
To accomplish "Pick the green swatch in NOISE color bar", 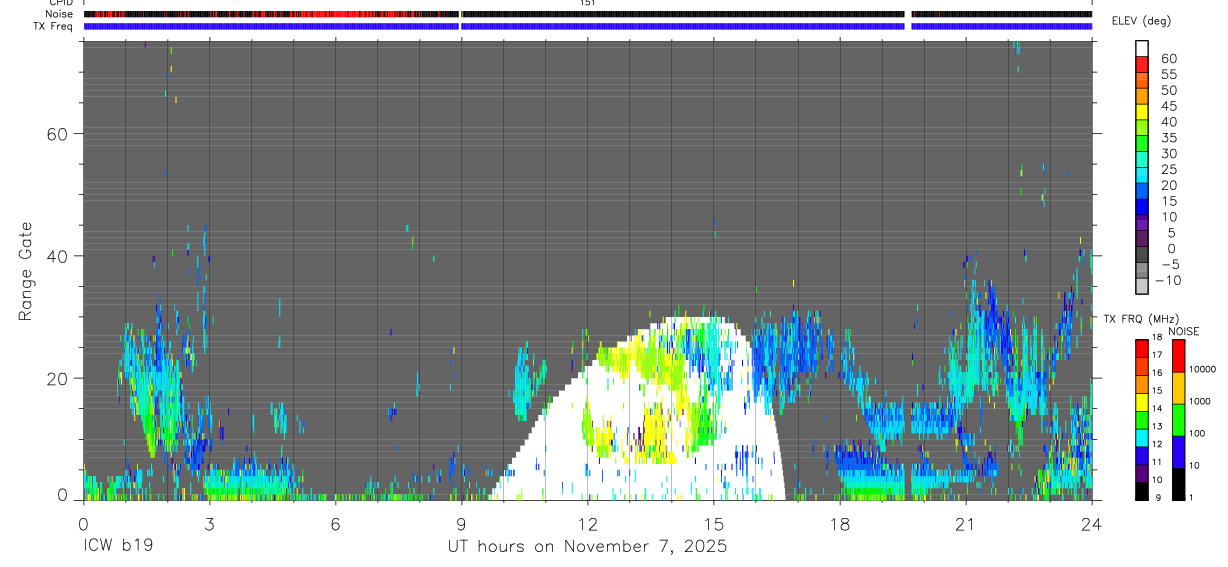I will [x=1177, y=420].
